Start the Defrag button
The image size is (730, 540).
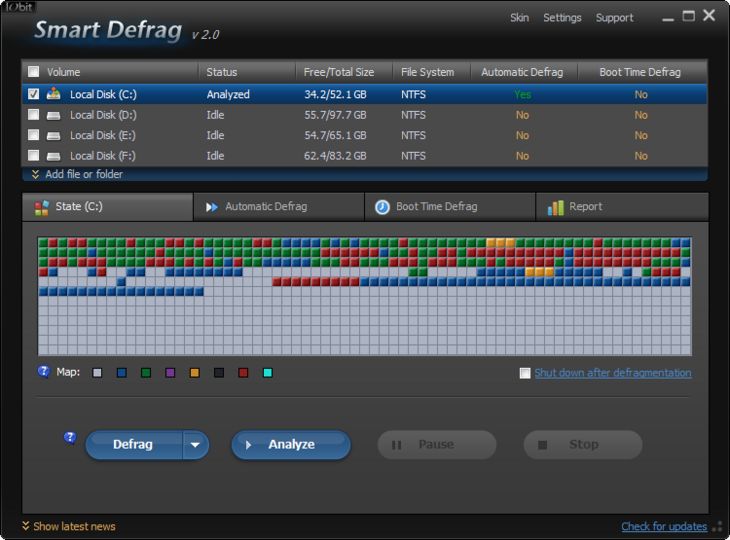coord(134,445)
